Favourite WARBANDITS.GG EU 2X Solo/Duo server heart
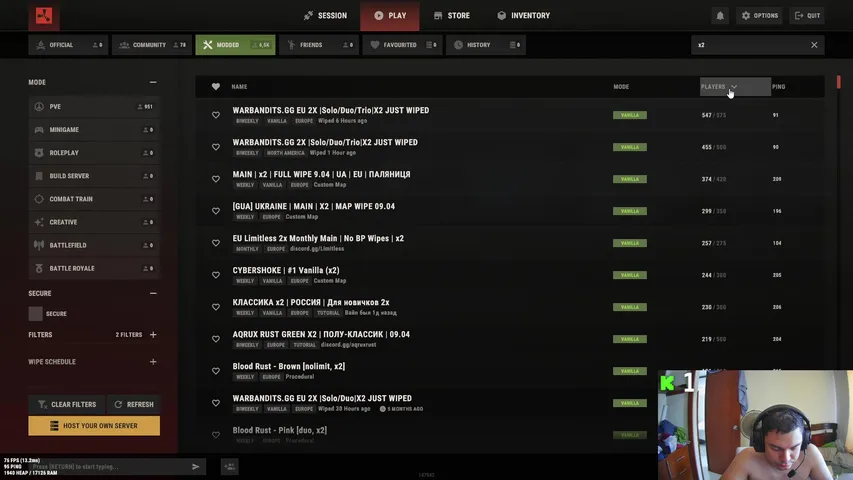Screen dimensions: 853x480 tap(216, 403)
